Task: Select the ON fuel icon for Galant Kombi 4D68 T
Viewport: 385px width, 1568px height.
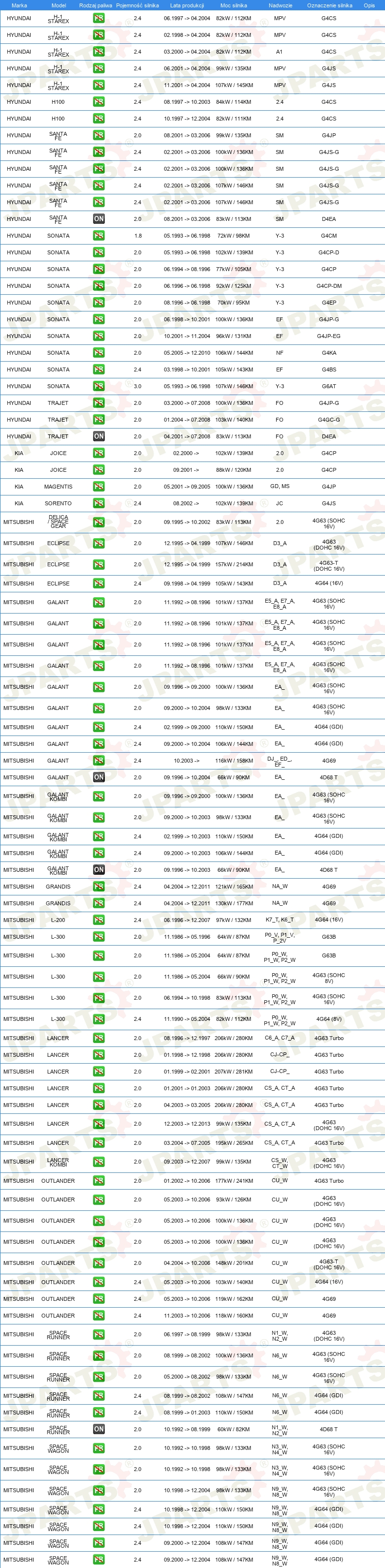Action: point(98,870)
